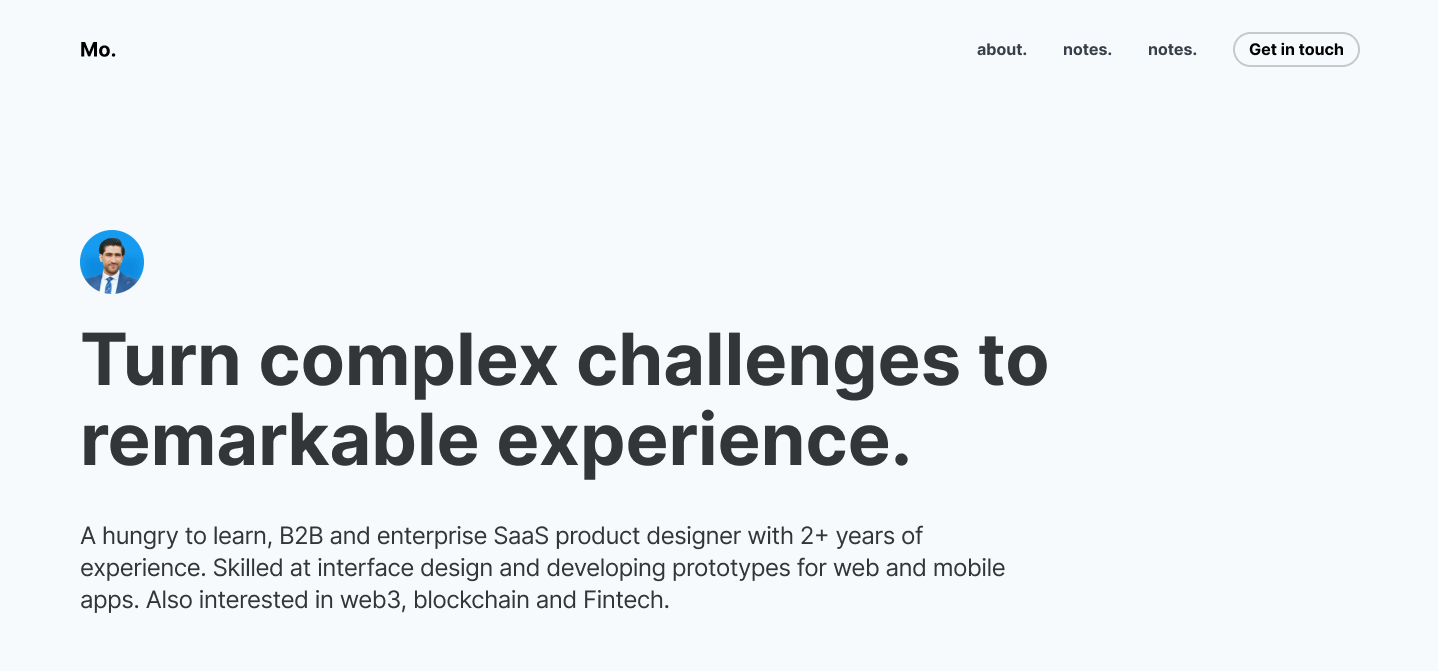
Task: Choose "about." from the top navigation
Action: pyautogui.click(x=1001, y=49)
